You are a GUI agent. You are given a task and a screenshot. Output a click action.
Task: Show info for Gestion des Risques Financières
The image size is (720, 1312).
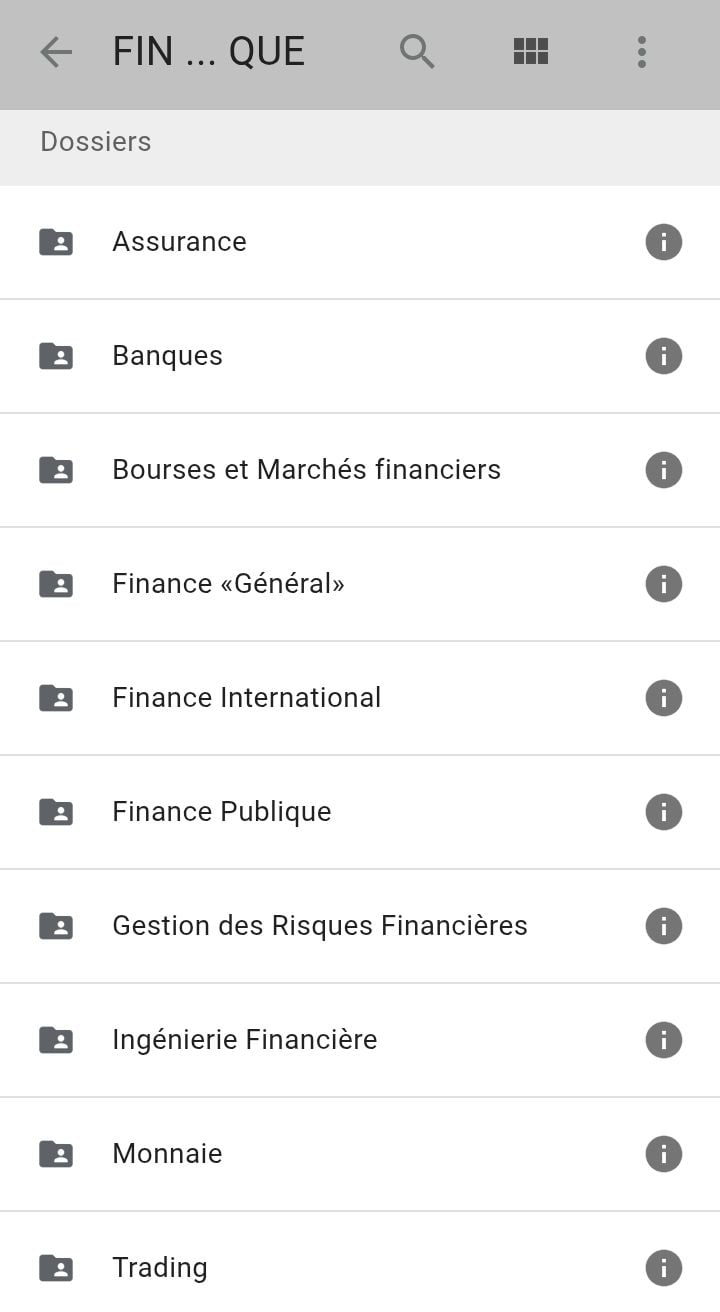pos(664,926)
